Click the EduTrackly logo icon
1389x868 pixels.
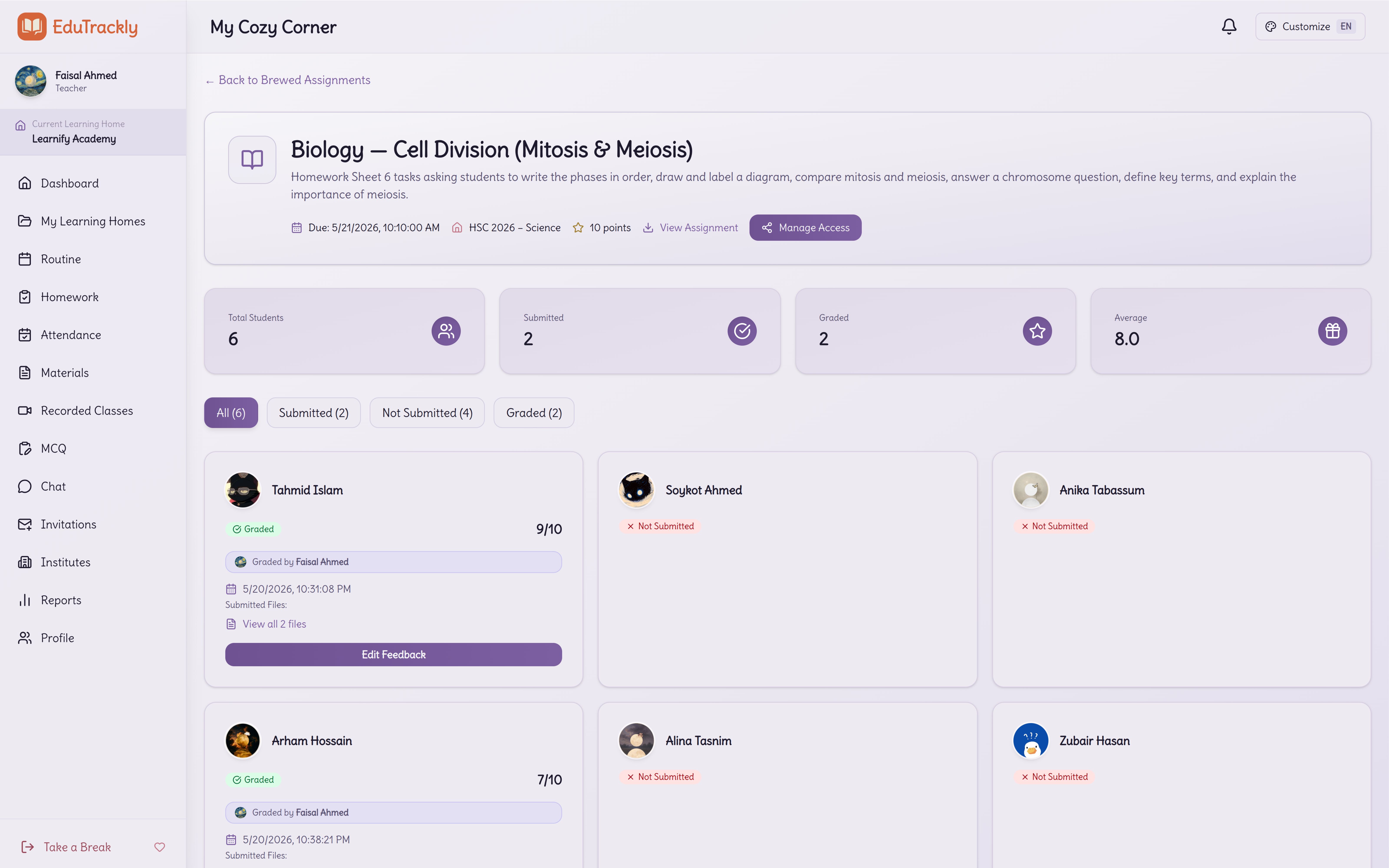[x=31, y=26]
